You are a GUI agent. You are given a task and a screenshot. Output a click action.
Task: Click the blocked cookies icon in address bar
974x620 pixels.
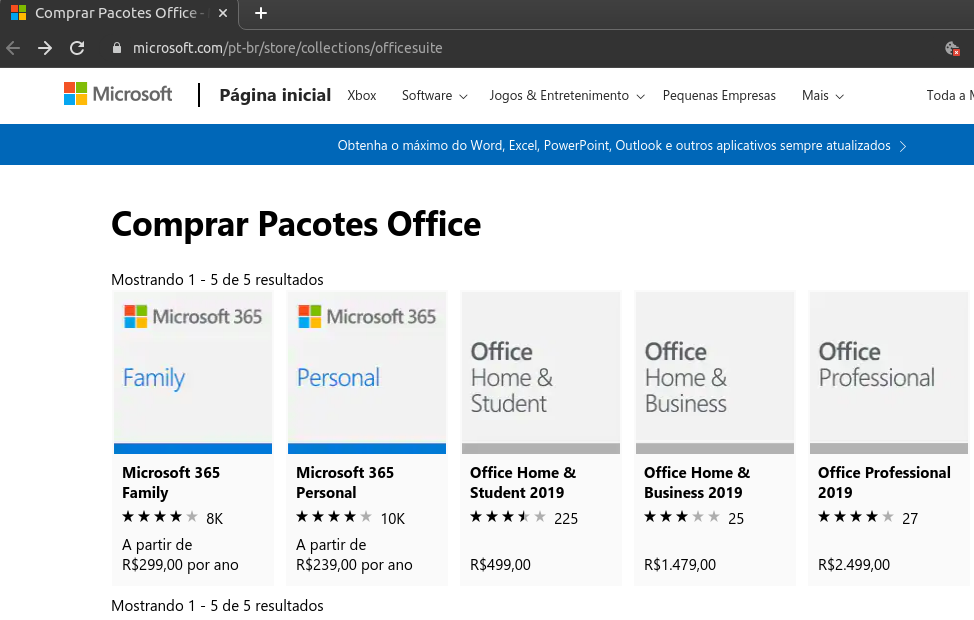(x=952, y=48)
